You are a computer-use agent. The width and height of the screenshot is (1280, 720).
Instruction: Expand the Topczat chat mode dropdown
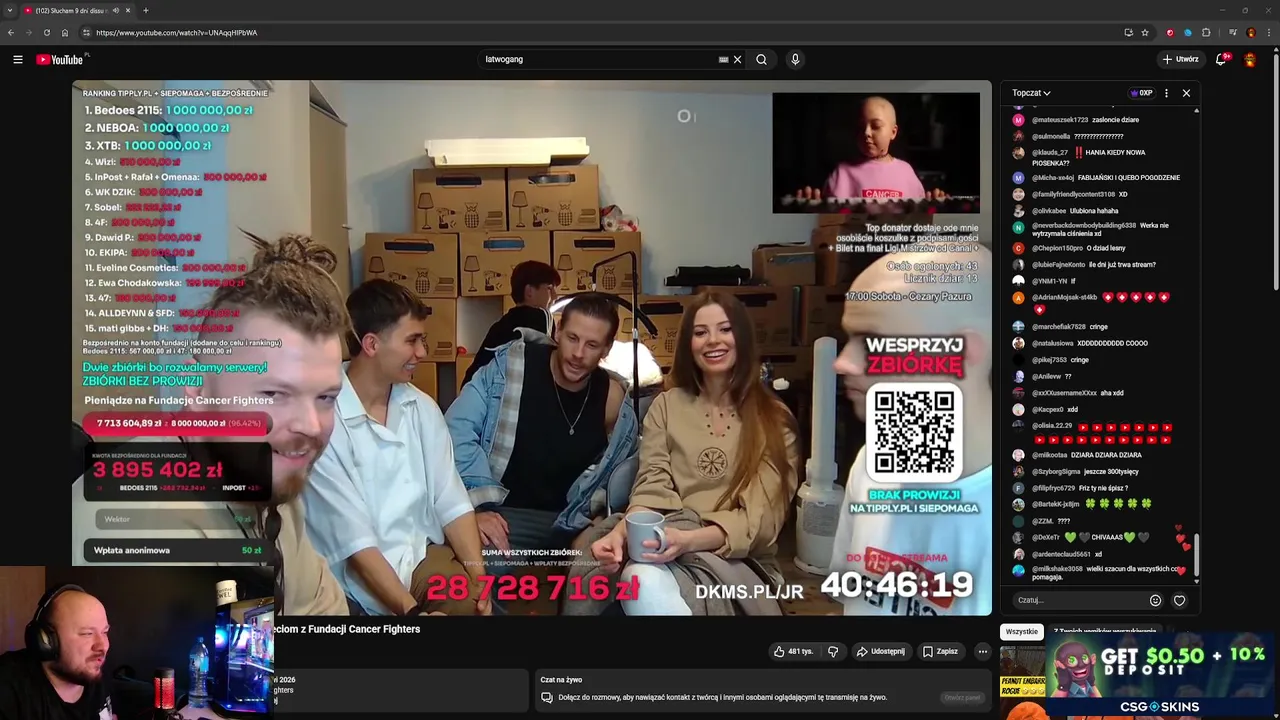(1031, 93)
